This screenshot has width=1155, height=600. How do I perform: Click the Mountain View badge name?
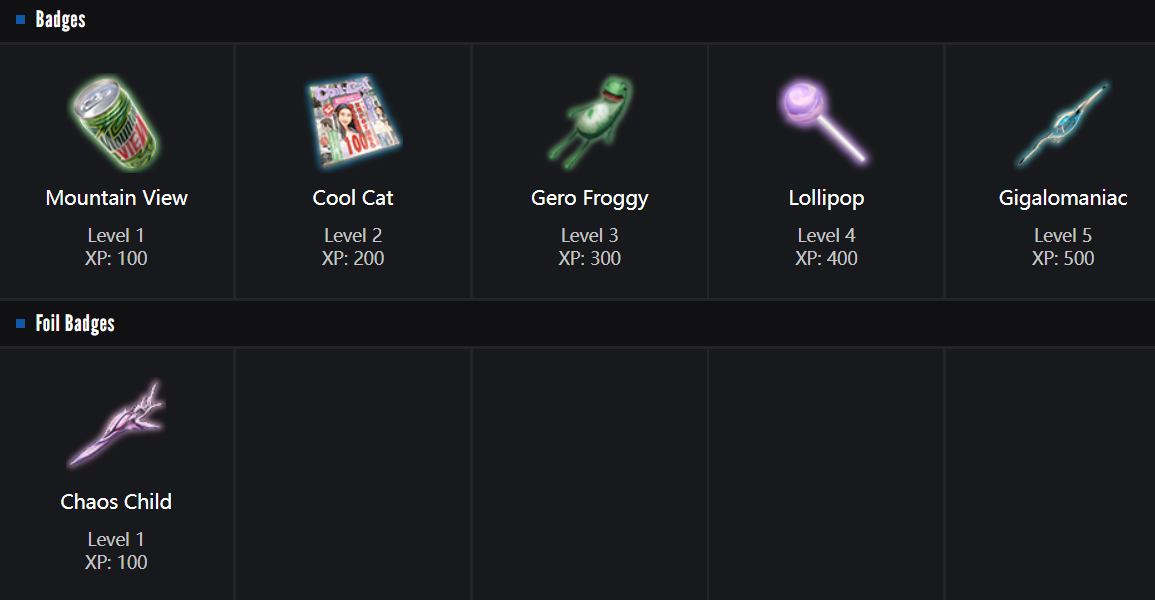click(116, 198)
